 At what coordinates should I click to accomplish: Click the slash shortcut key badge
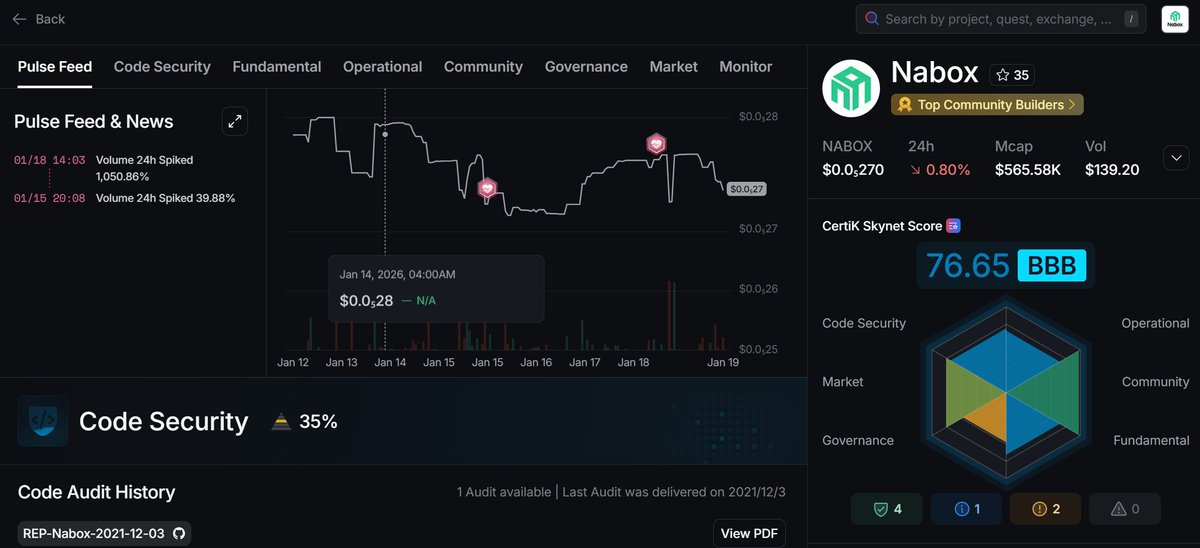click(x=1130, y=19)
